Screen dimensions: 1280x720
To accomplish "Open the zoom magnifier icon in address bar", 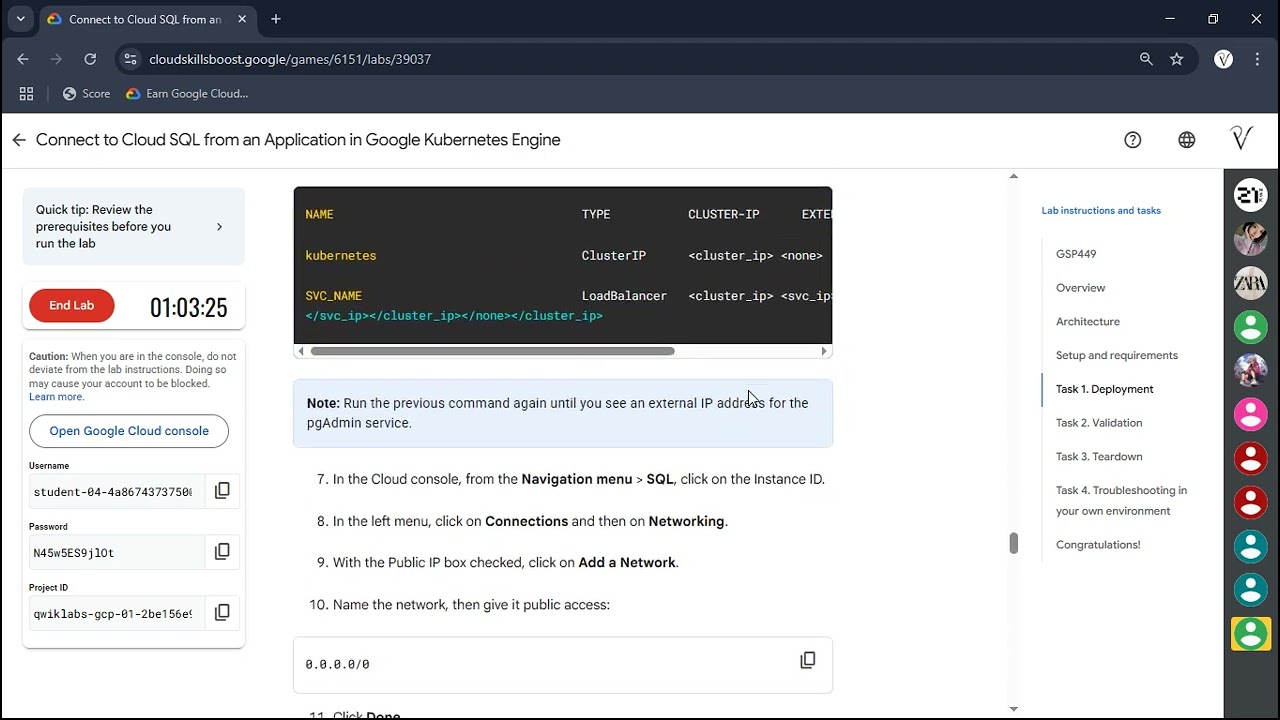I will point(1146,59).
